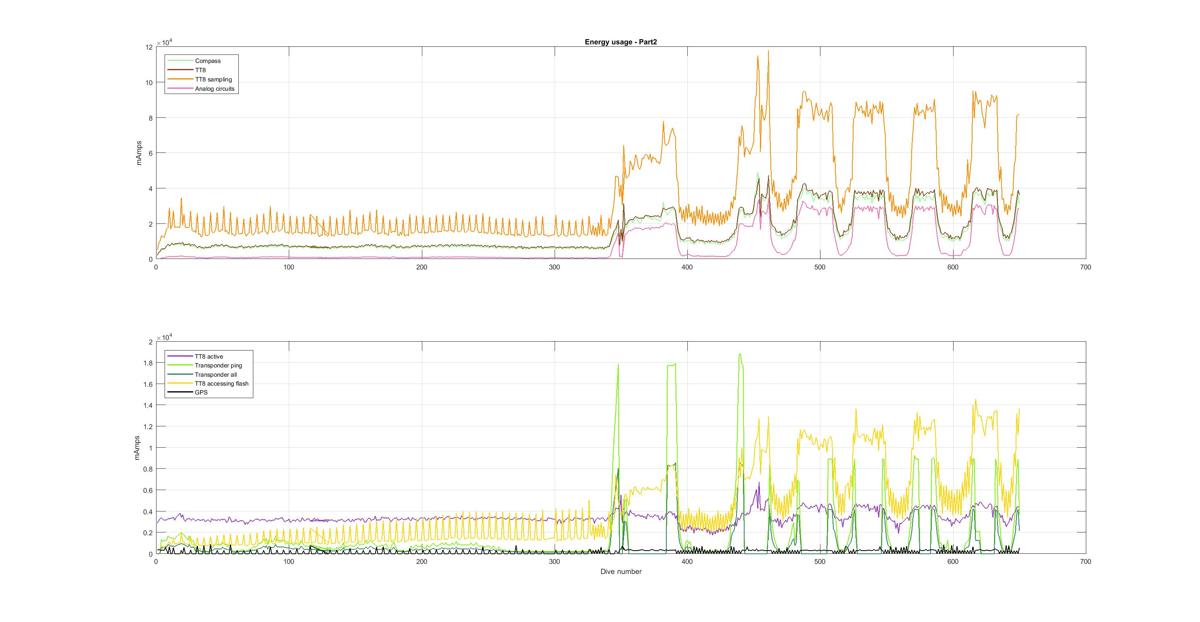The width and height of the screenshot is (1200, 622).
Task: Click the x-axis tick '100' under lower plot
Action: click(x=289, y=562)
